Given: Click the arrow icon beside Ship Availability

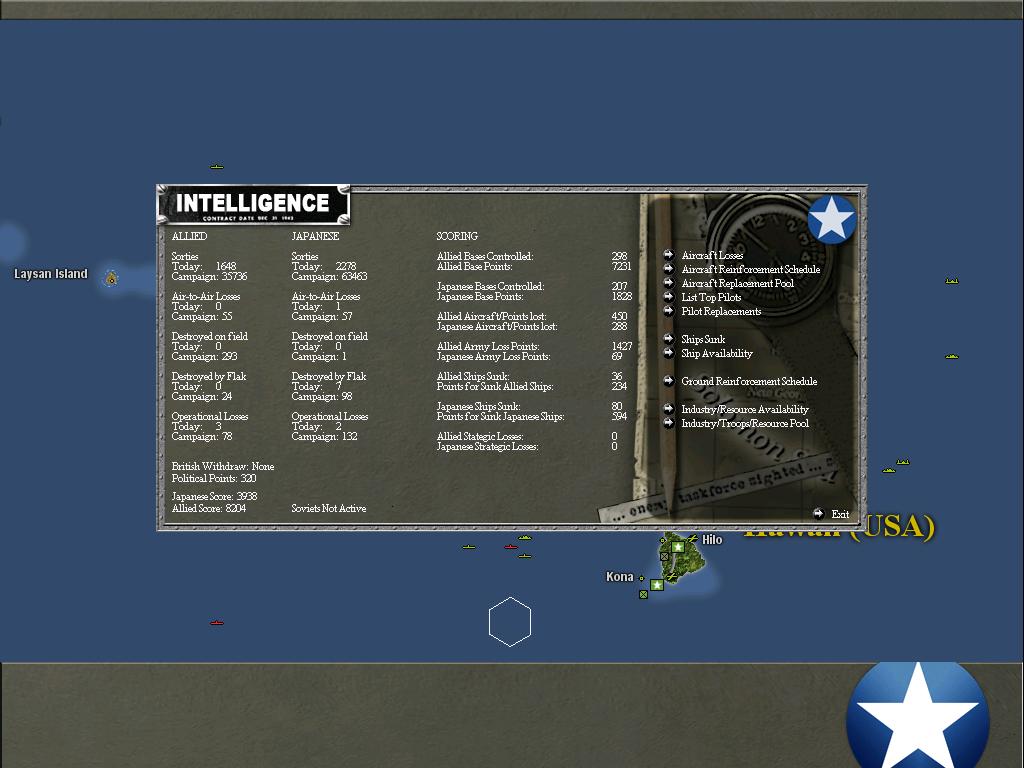Looking at the screenshot, I should (x=668, y=353).
